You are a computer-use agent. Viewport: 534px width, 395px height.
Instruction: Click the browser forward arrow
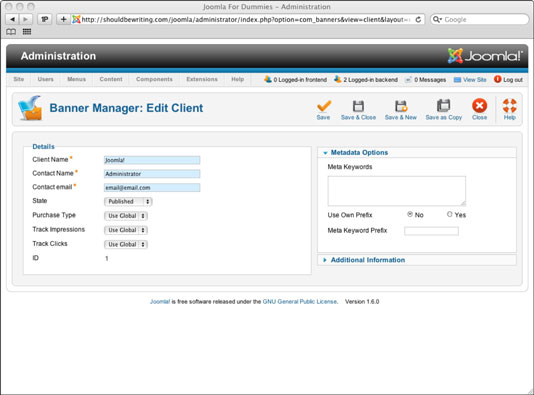(25, 19)
